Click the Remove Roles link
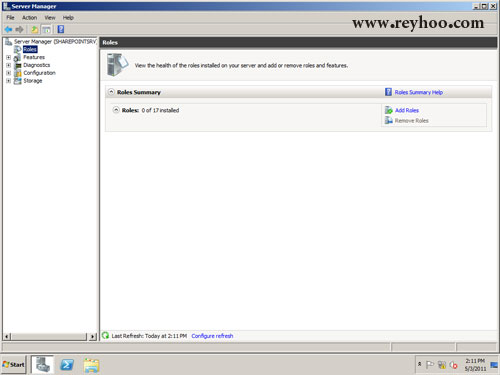 click(412, 121)
